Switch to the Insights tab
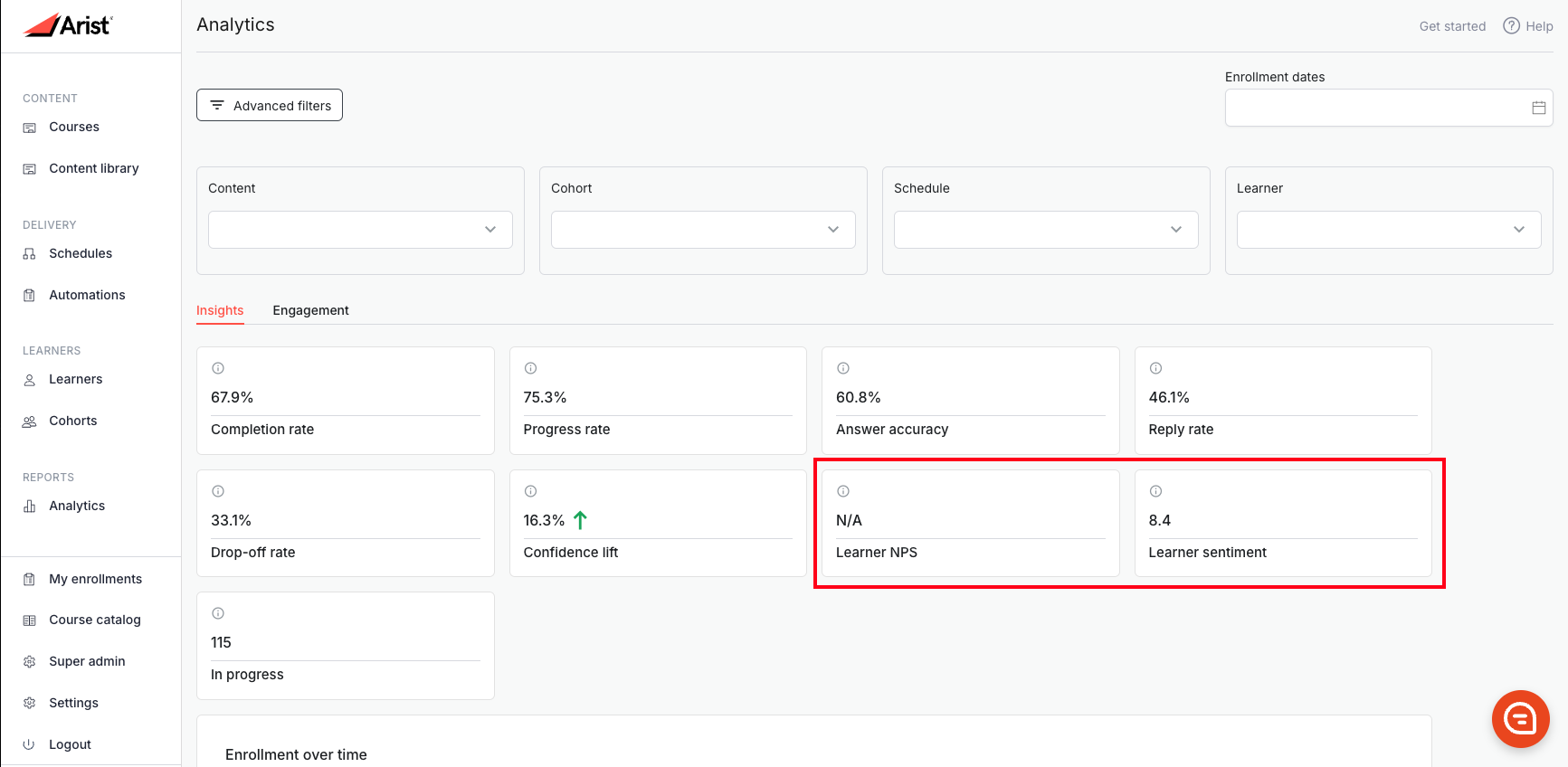The image size is (1568, 767). [x=220, y=310]
